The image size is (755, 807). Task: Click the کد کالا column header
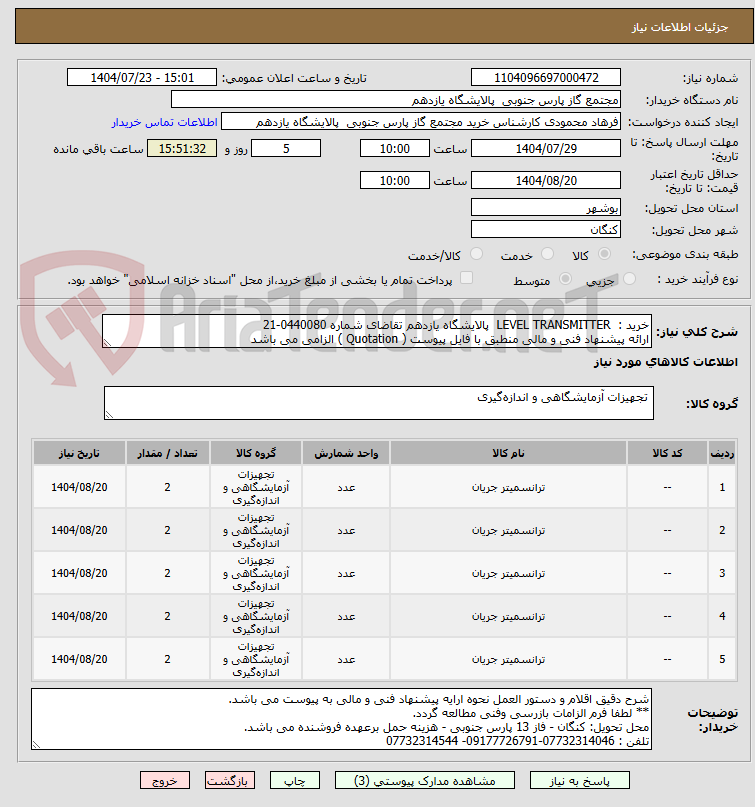(x=668, y=453)
